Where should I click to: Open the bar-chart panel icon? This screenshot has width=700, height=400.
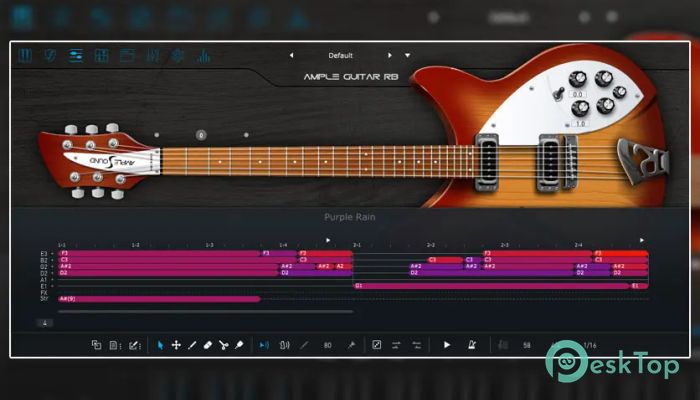pos(204,55)
